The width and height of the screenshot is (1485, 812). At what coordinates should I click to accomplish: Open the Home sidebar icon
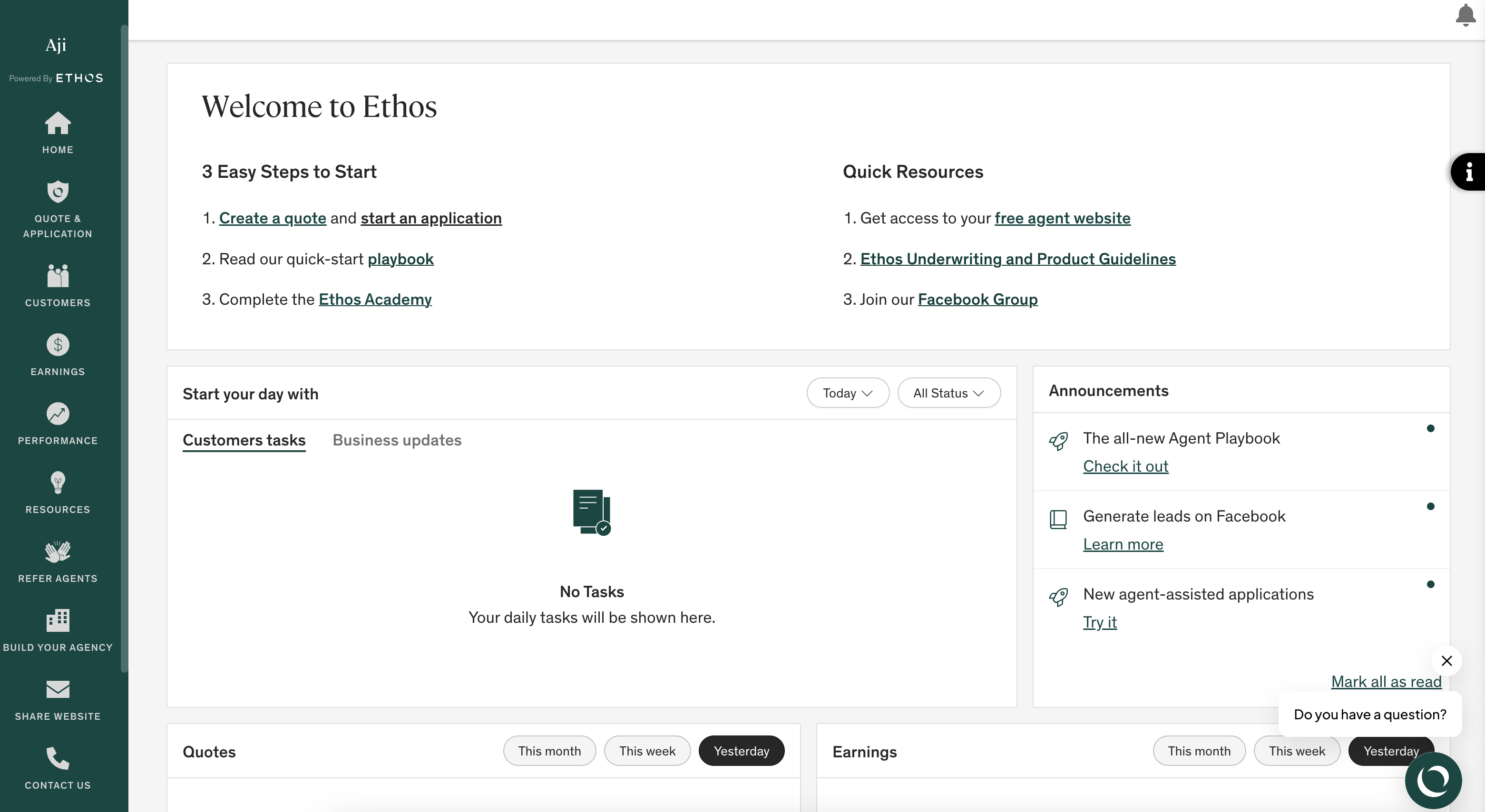tap(58, 123)
